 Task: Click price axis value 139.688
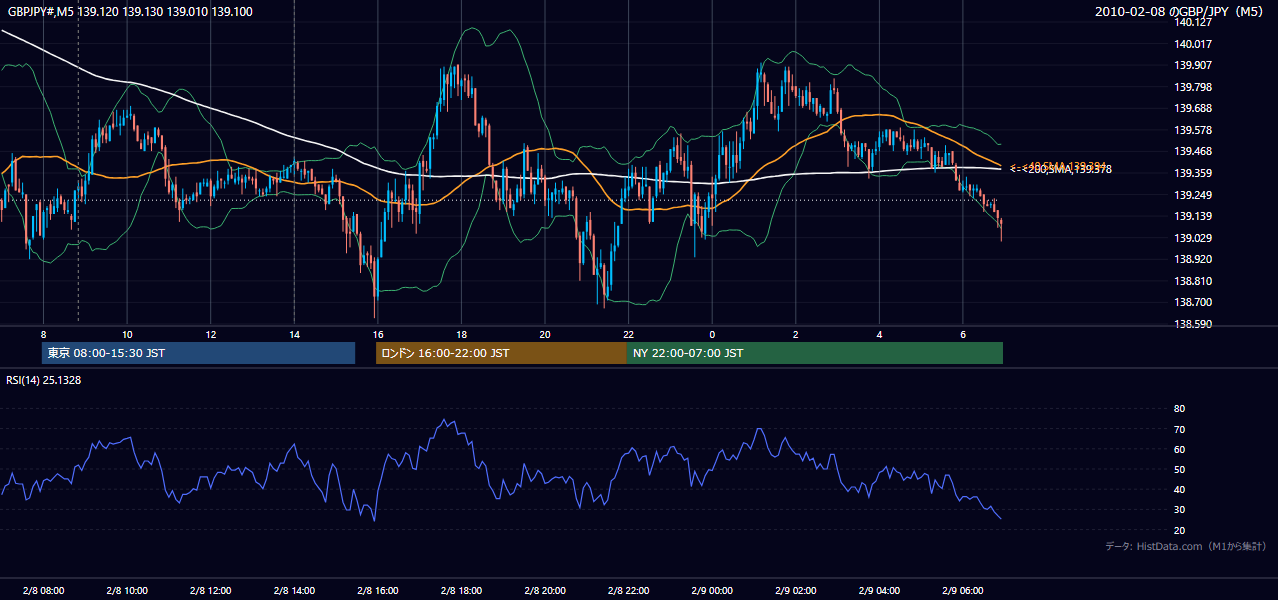(1194, 108)
